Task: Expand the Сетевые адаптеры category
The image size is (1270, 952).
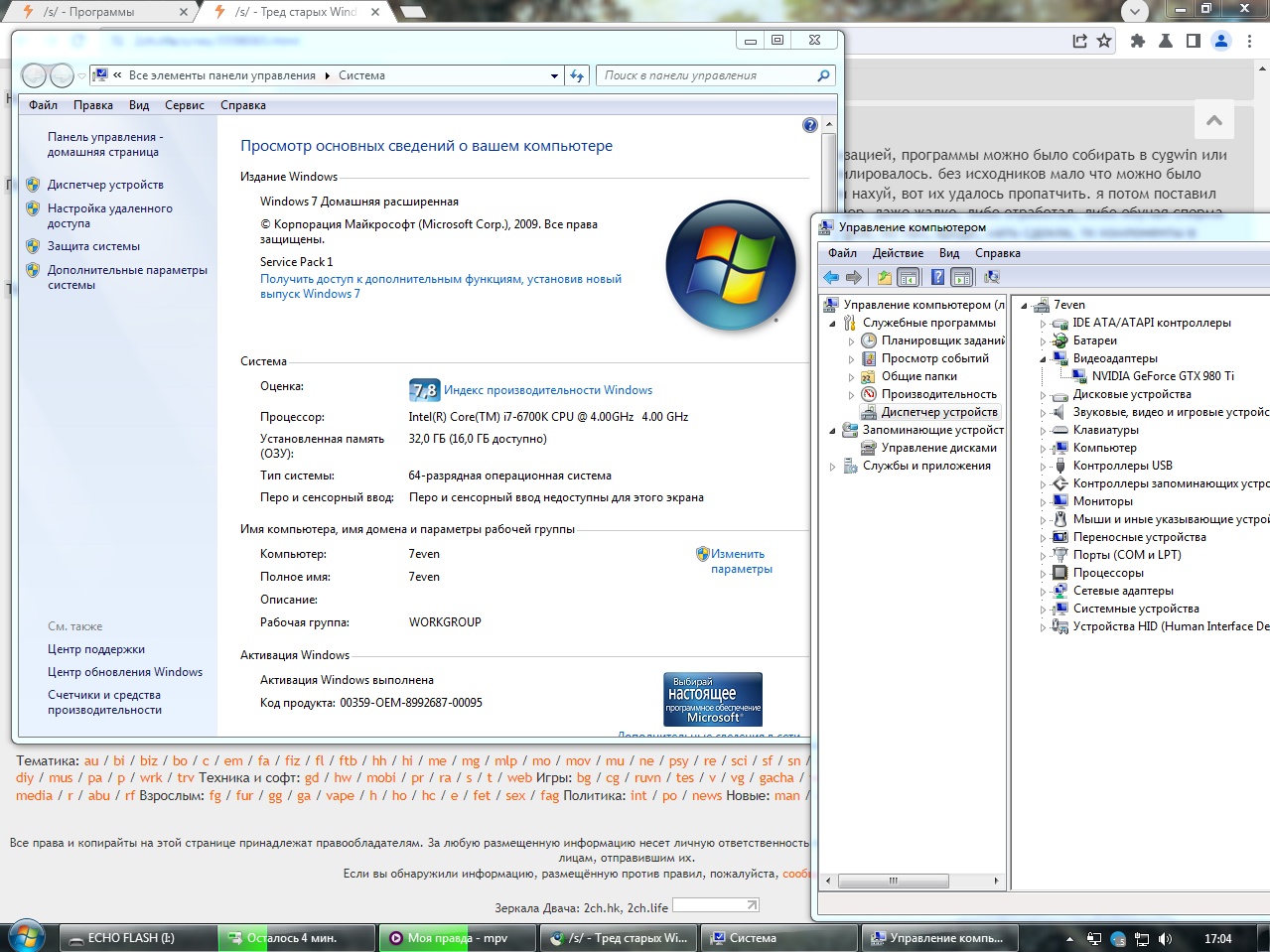Action: 1043,592
